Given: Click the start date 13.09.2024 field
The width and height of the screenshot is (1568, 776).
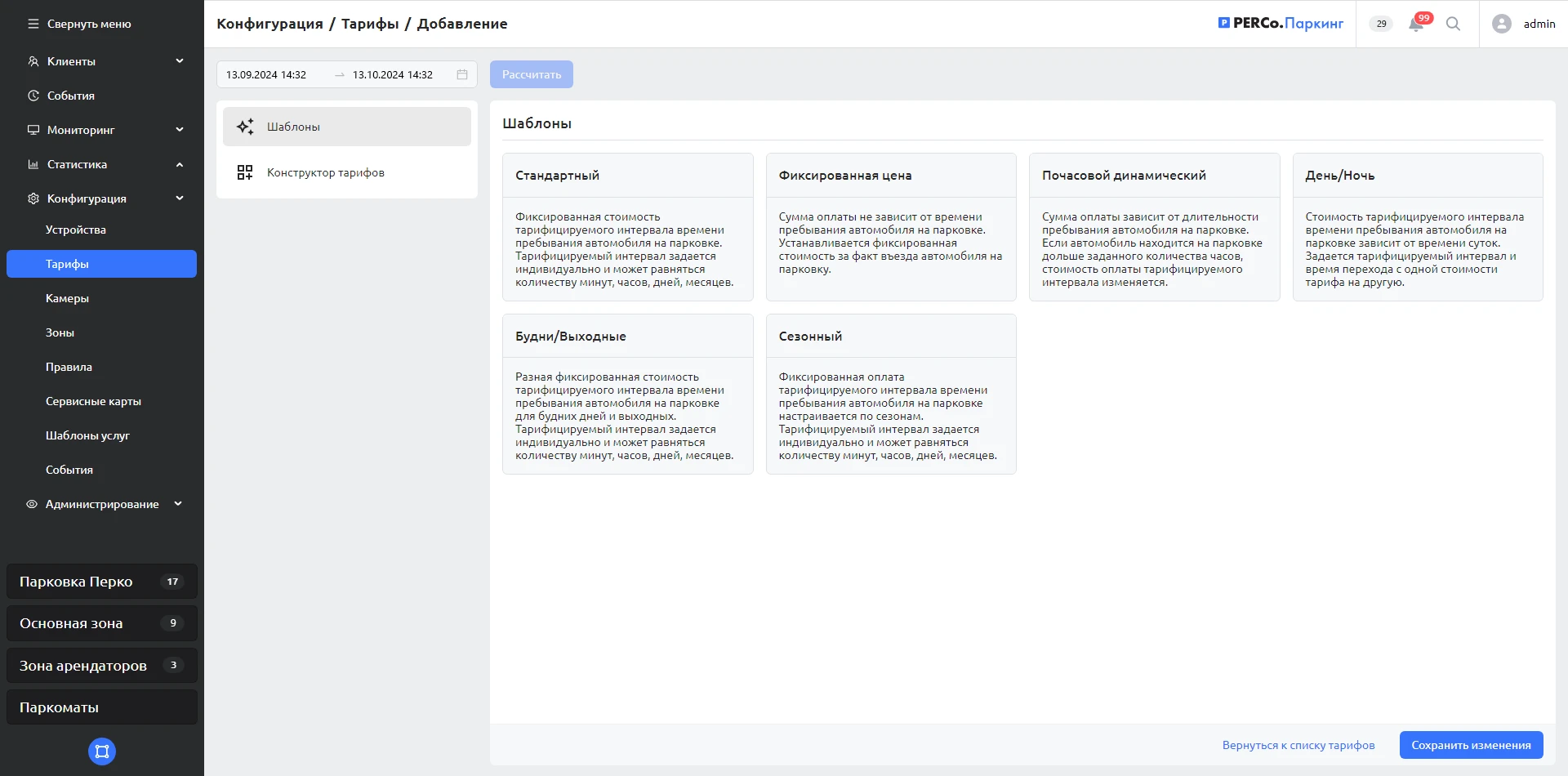Looking at the screenshot, I should pyautogui.click(x=266, y=74).
